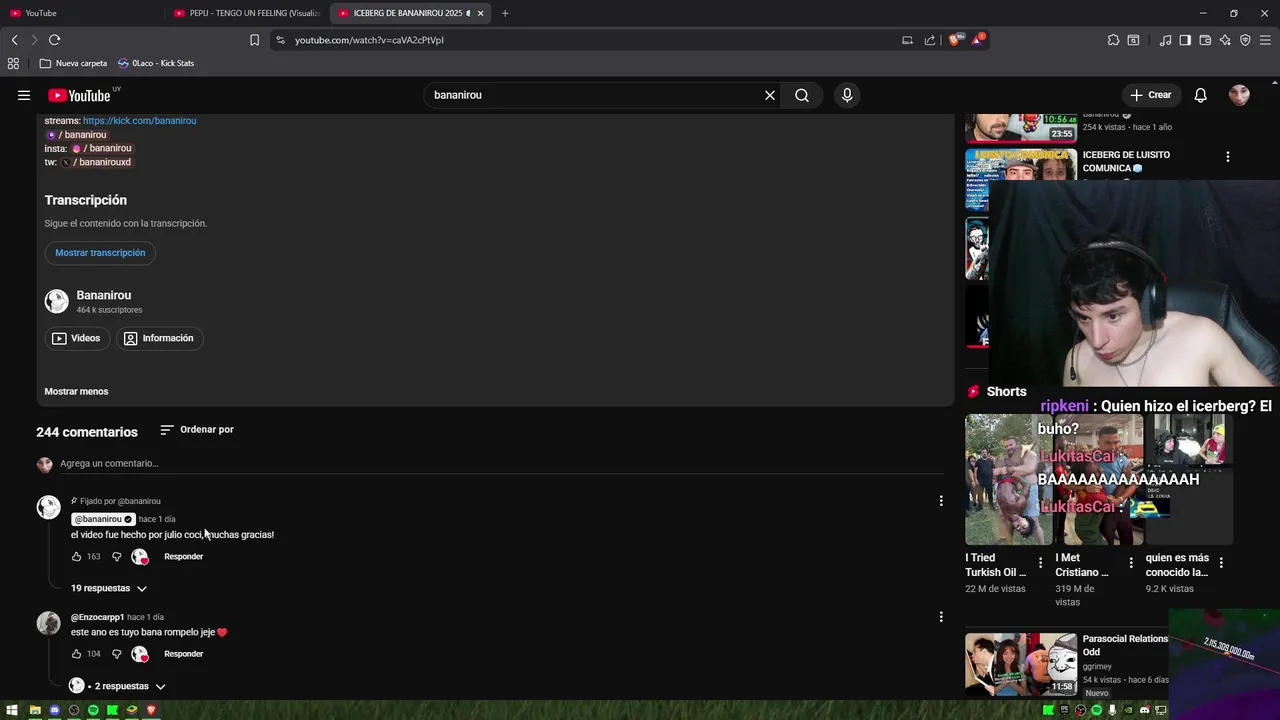Open the YouTube hamburger guide menu
1280x720 pixels.
pos(24,95)
